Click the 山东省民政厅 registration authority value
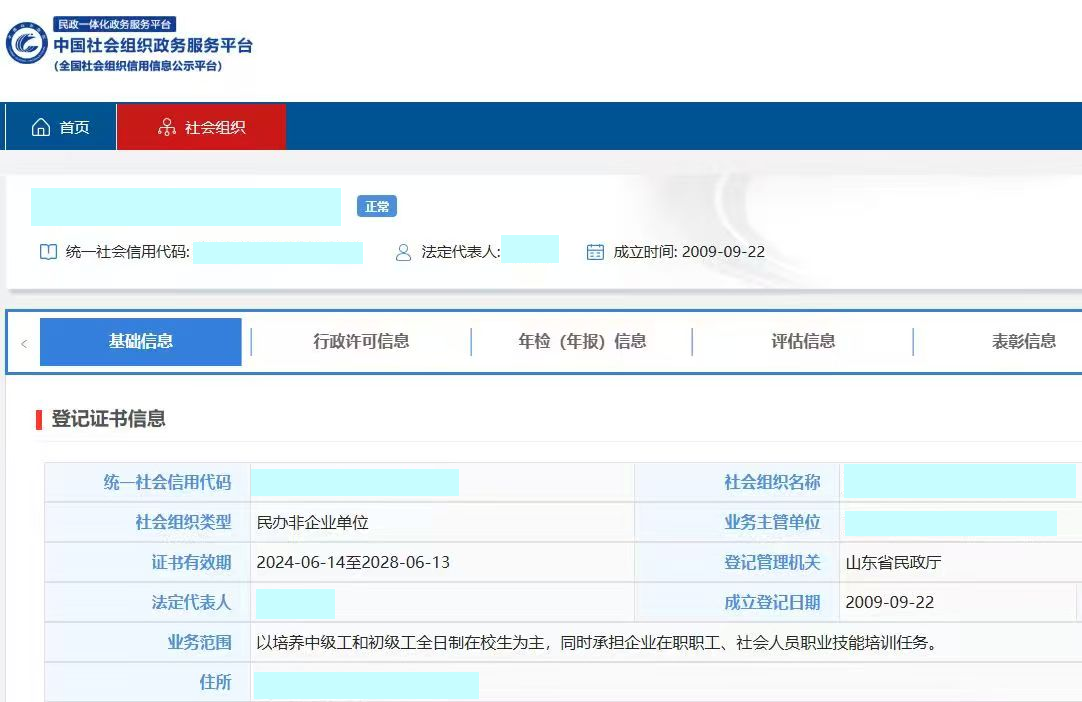Image resolution: width=1082 pixels, height=702 pixels. coord(893,562)
